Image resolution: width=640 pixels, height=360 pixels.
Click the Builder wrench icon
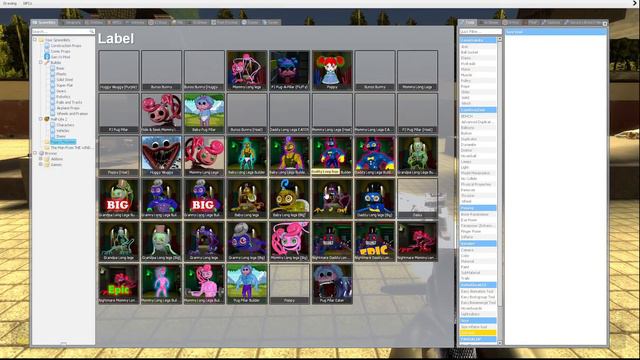click(47, 63)
